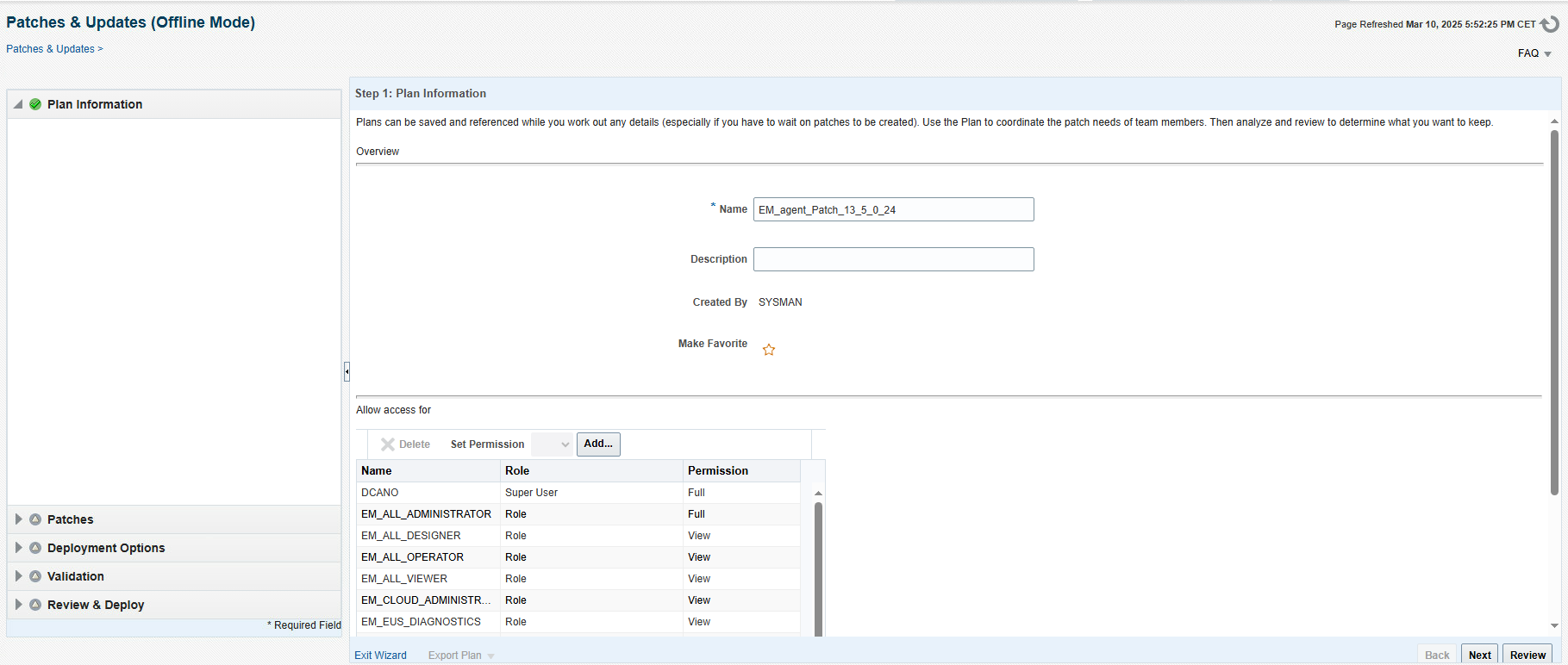
Task: Click the Patches step status icon
Action: pos(35,519)
